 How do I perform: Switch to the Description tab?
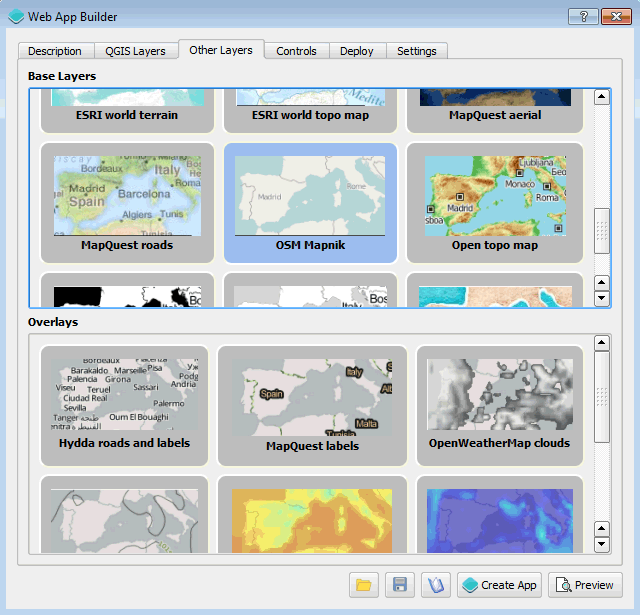pos(55,51)
